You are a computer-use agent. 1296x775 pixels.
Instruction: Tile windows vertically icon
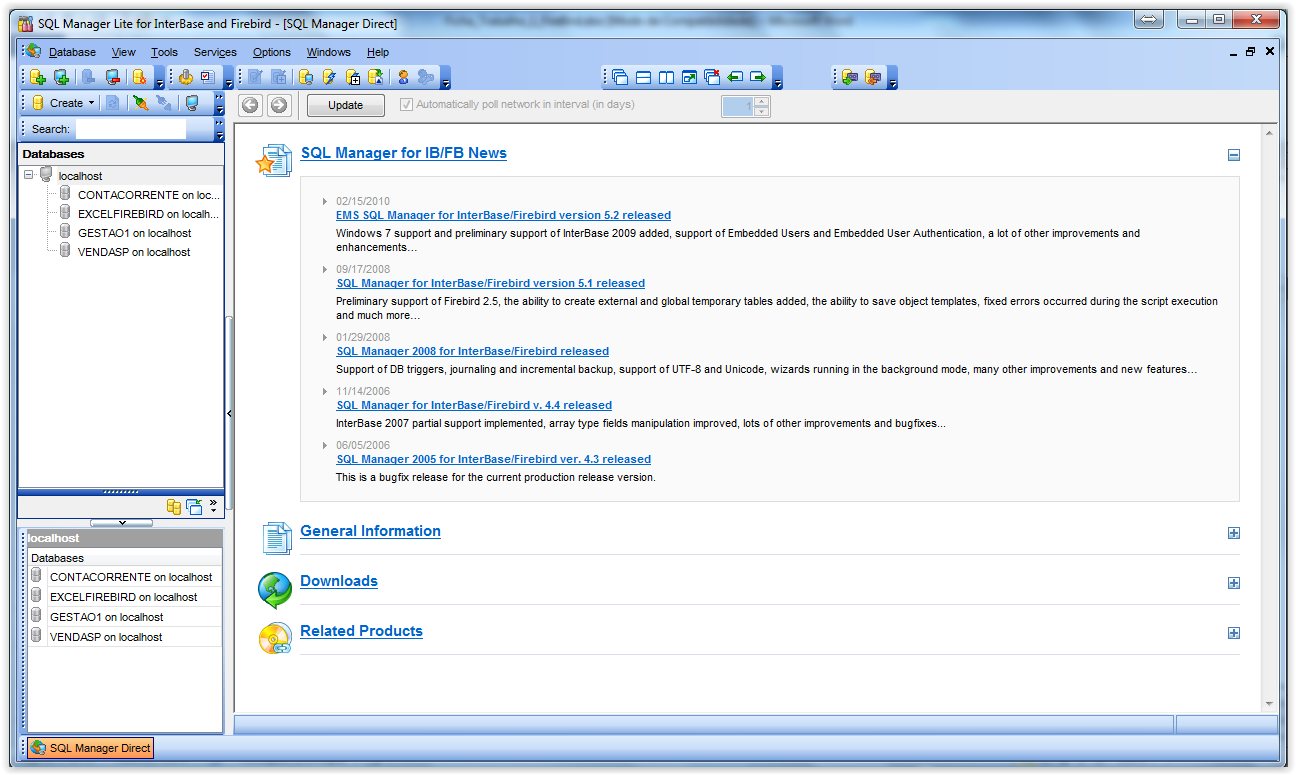click(666, 77)
